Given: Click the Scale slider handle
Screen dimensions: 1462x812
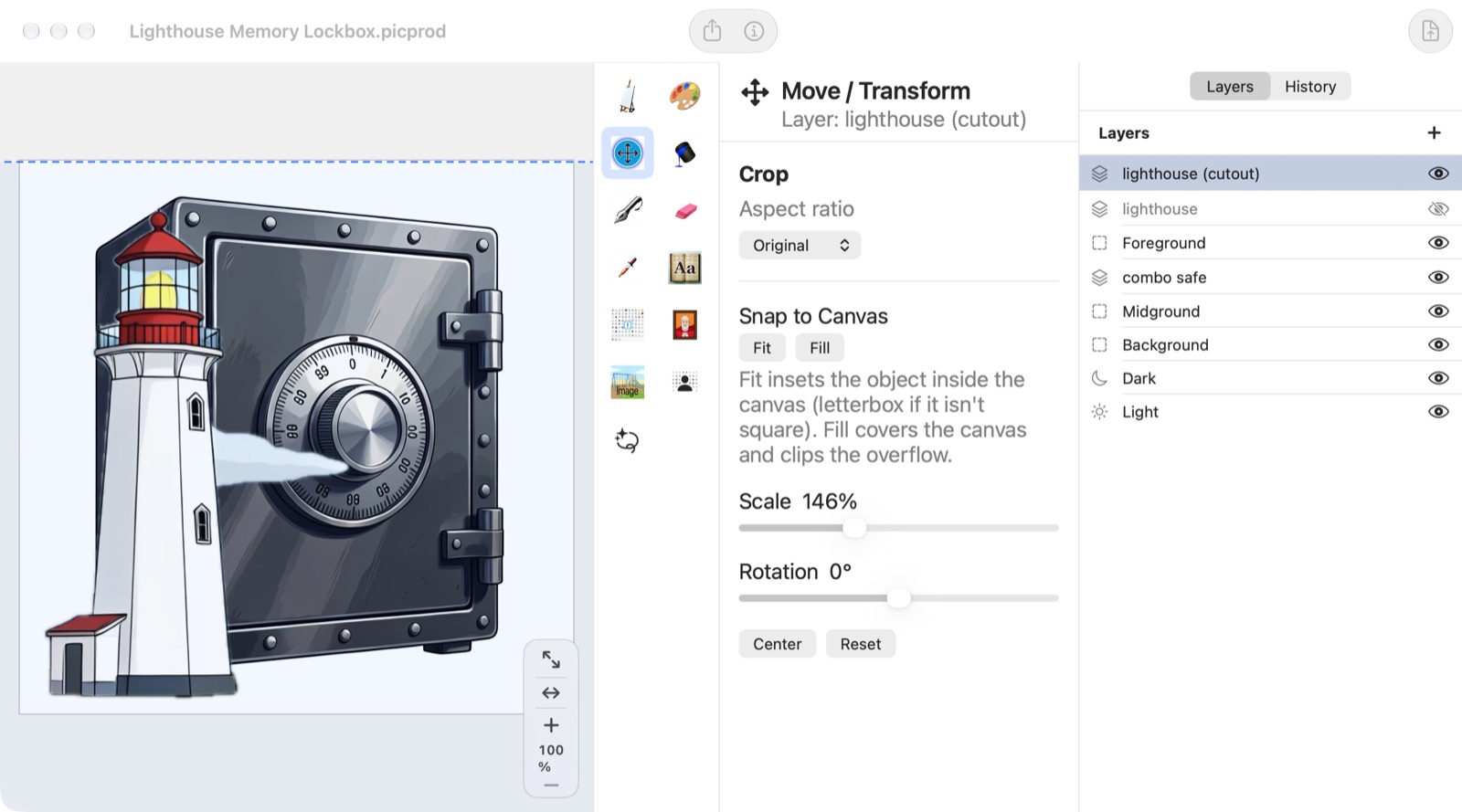Looking at the screenshot, I should point(854,528).
